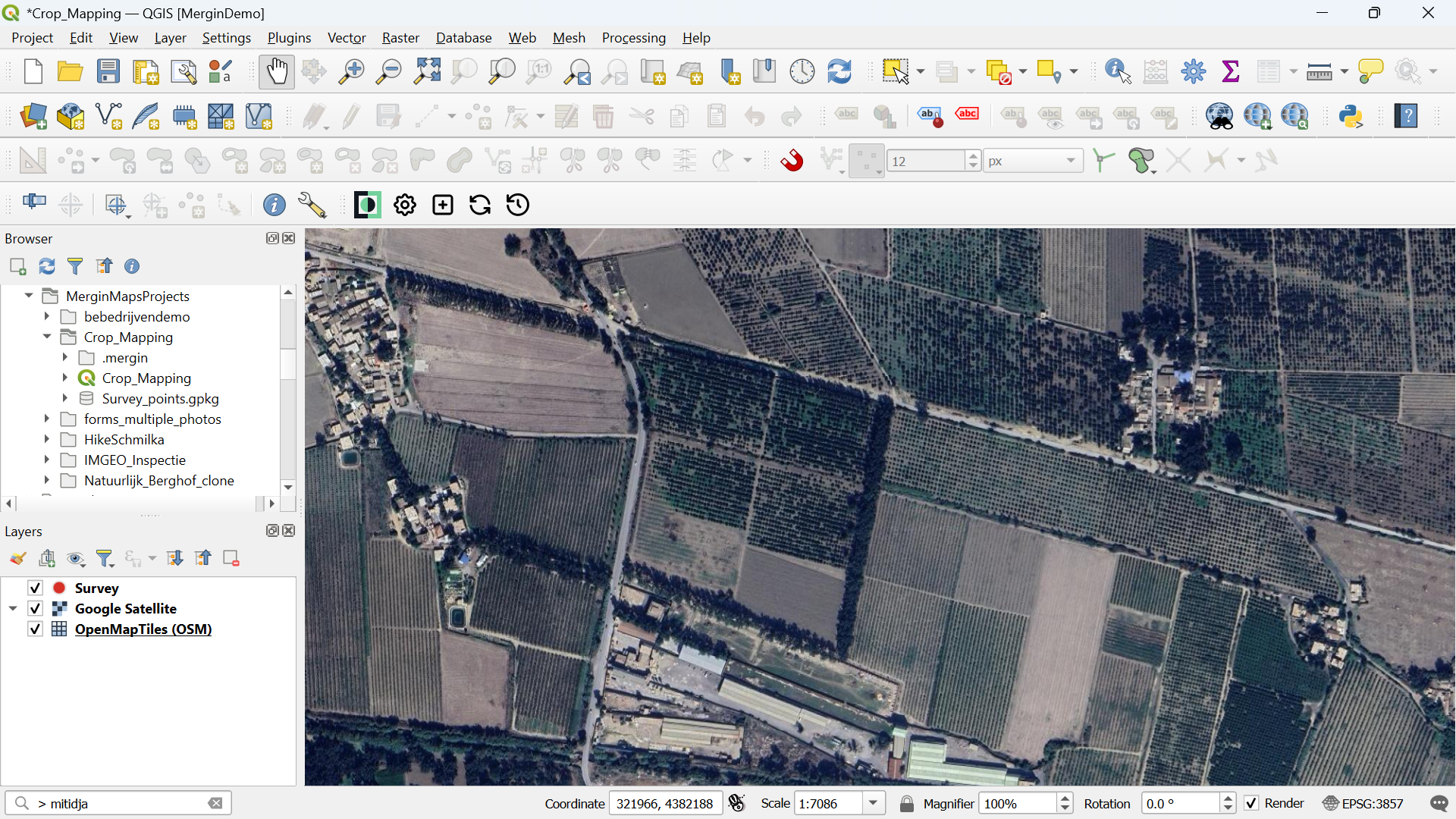Enable the red snapping magnet icon
This screenshot has height=819, width=1456.
792,161
